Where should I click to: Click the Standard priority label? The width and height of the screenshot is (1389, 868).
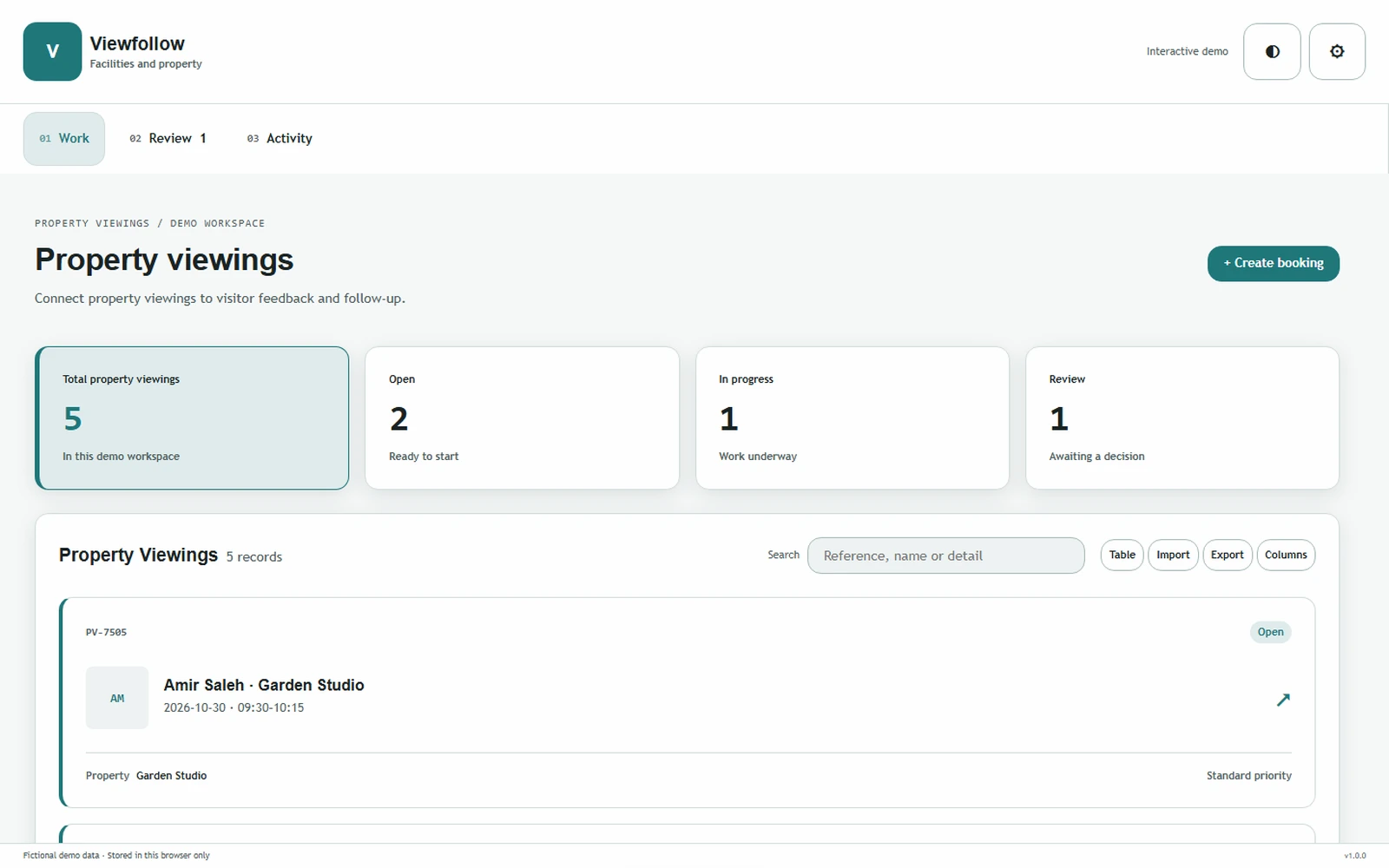coord(1248,775)
